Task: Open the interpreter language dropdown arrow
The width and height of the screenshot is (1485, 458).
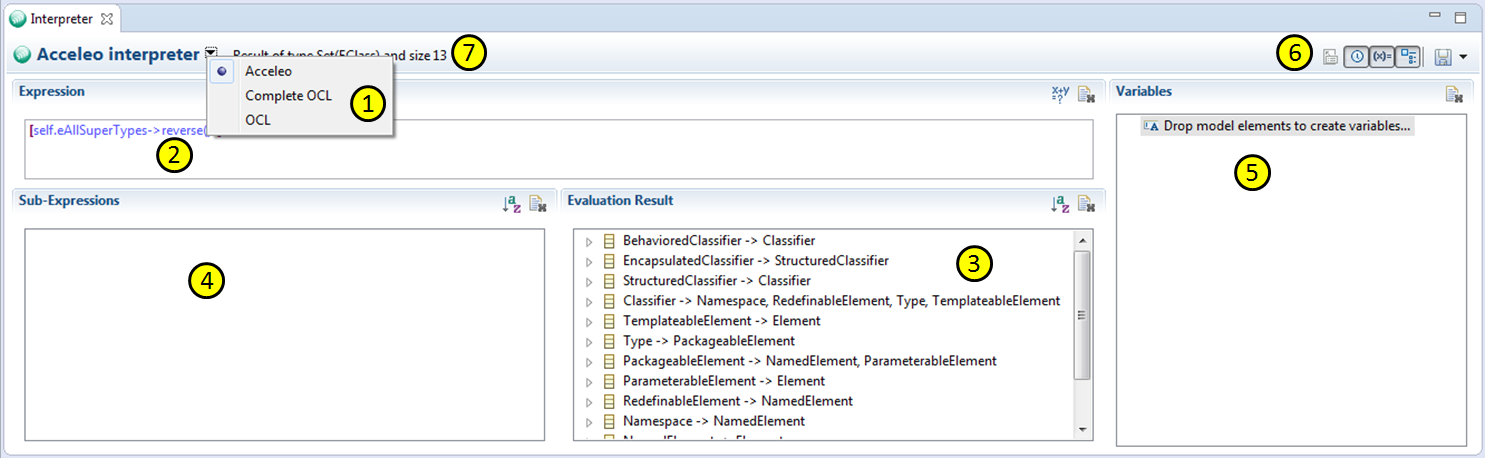Action: click(211, 53)
